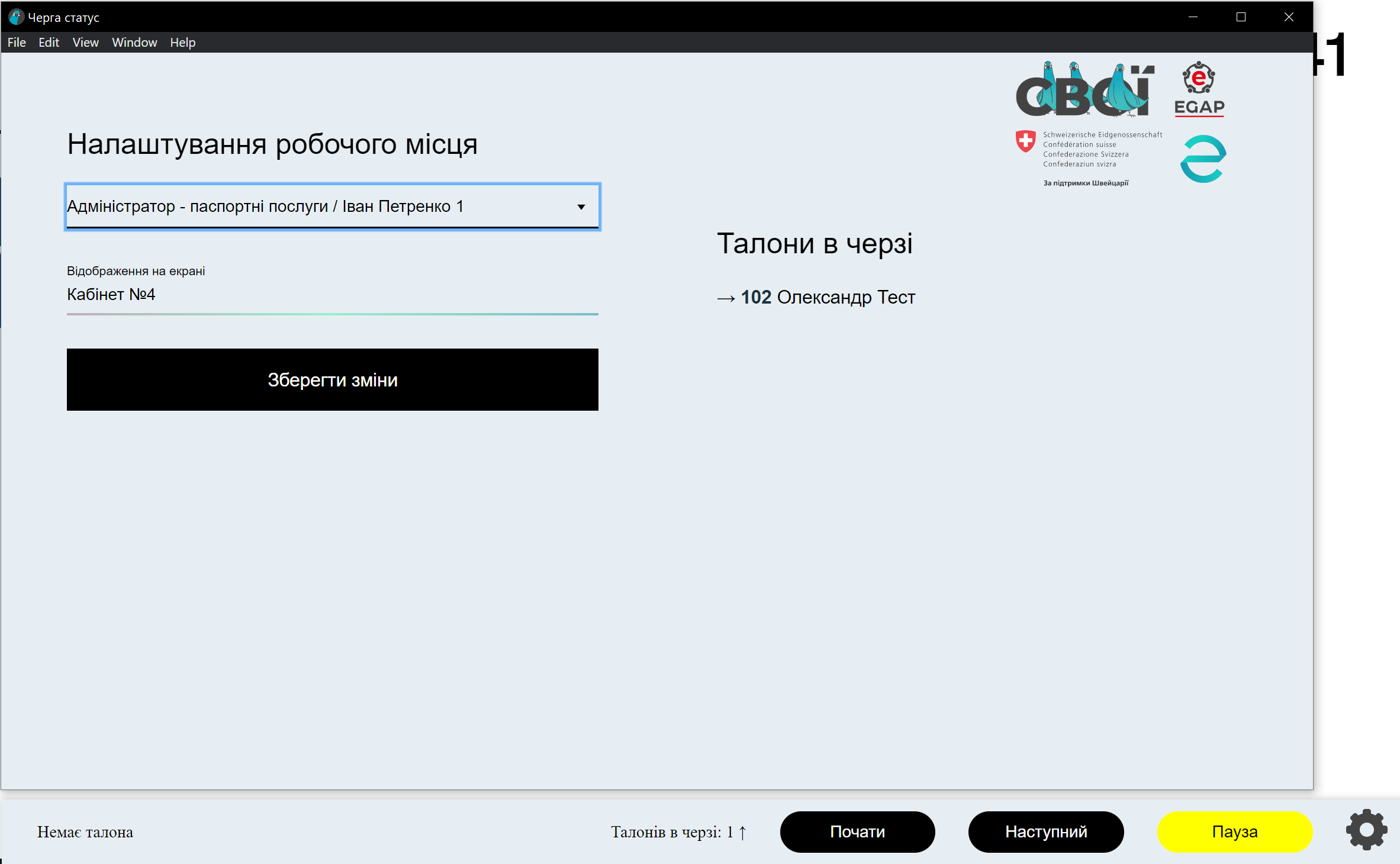Click the up arrow beside queue count
Screen dimensions: 1400x864
tap(742, 833)
